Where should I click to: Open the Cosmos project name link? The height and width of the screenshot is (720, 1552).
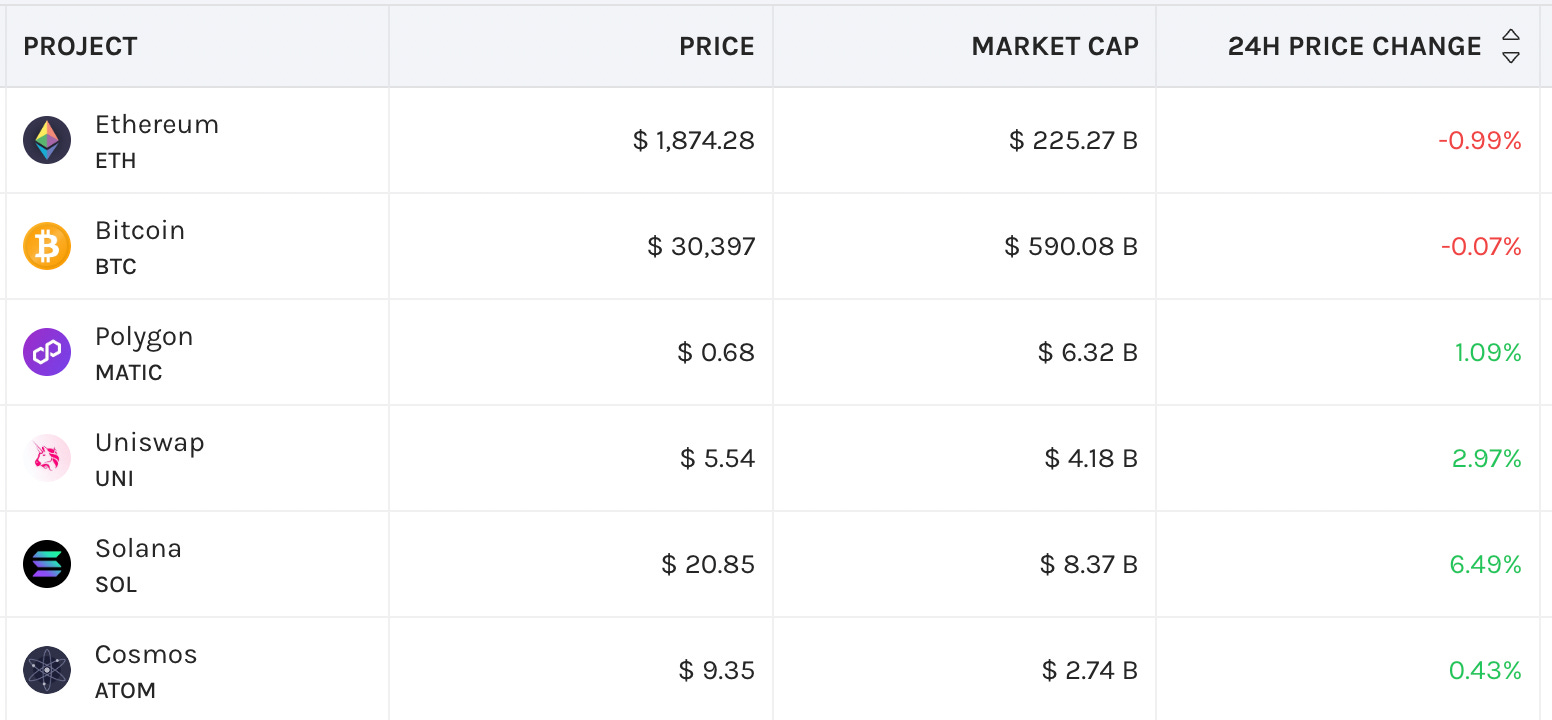coord(146,655)
